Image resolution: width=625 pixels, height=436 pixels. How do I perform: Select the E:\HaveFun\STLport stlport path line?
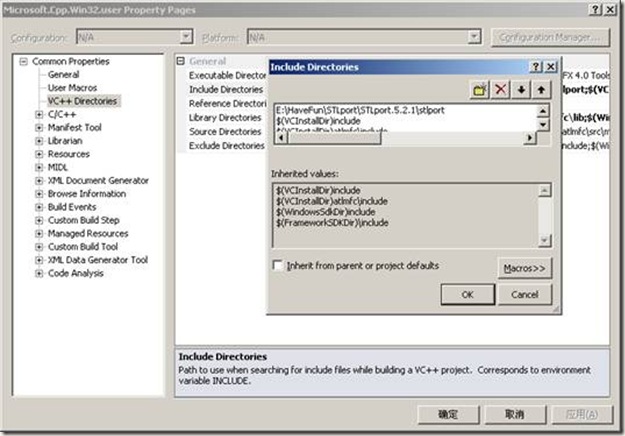coord(360,110)
